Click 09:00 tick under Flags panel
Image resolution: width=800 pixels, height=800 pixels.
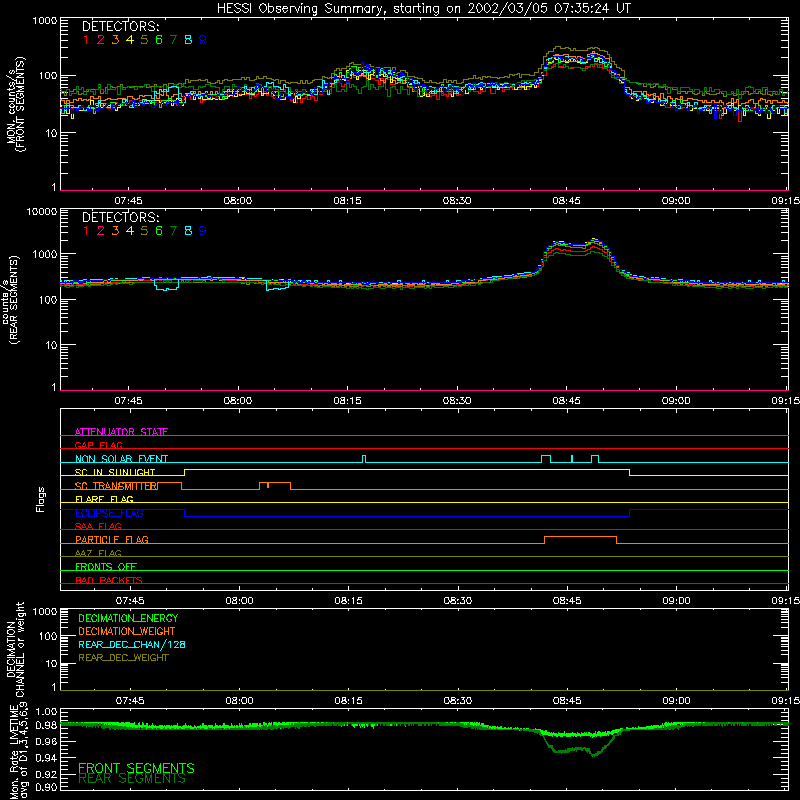pyautogui.click(x=677, y=601)
